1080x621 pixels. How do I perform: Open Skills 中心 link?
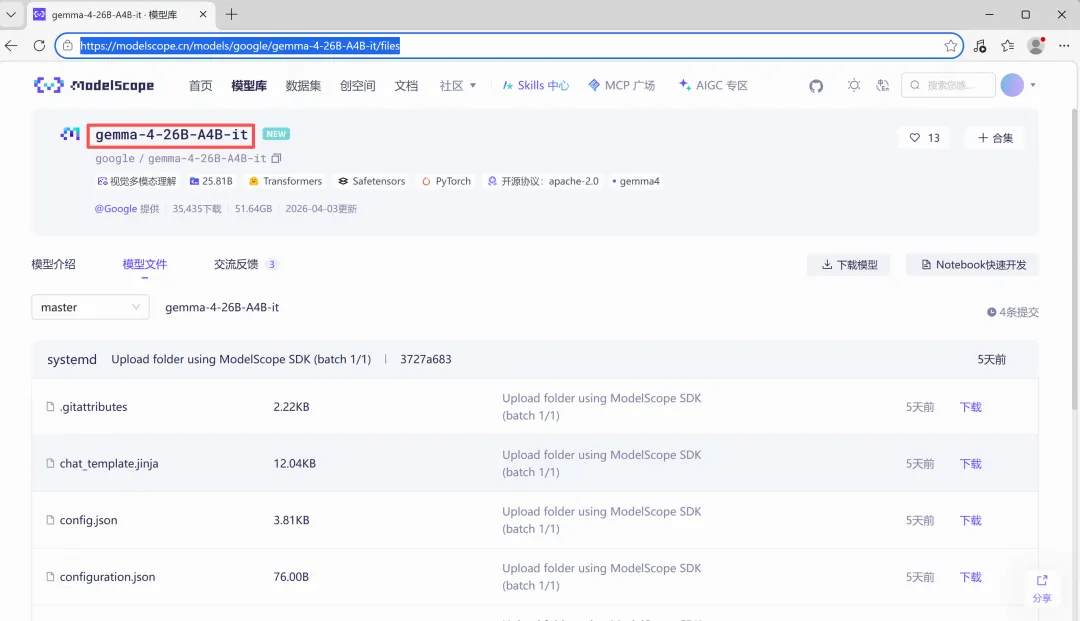pyautogui.click(x=536, y=85)
